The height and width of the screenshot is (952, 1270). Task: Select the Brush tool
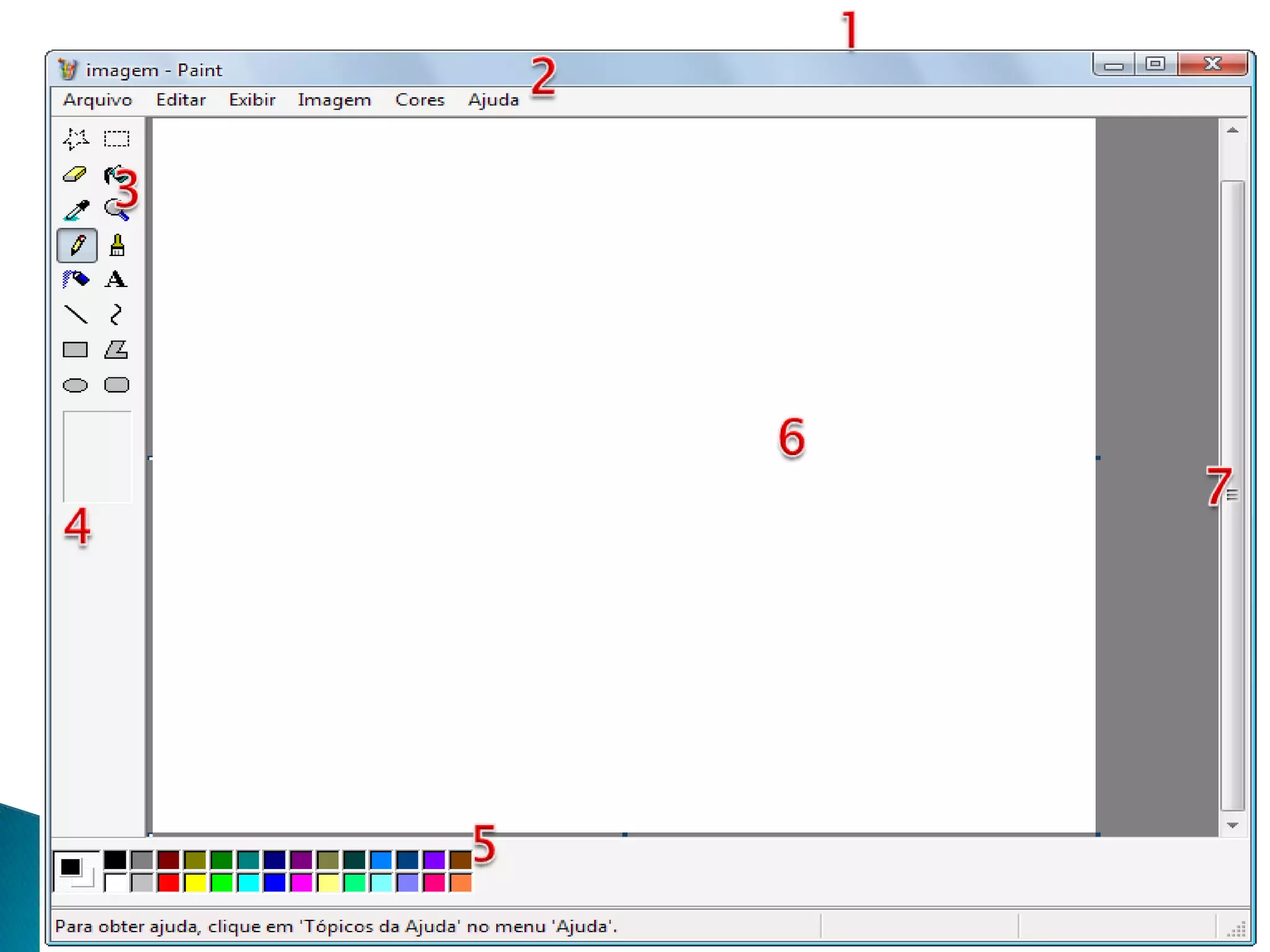[117, 245]
